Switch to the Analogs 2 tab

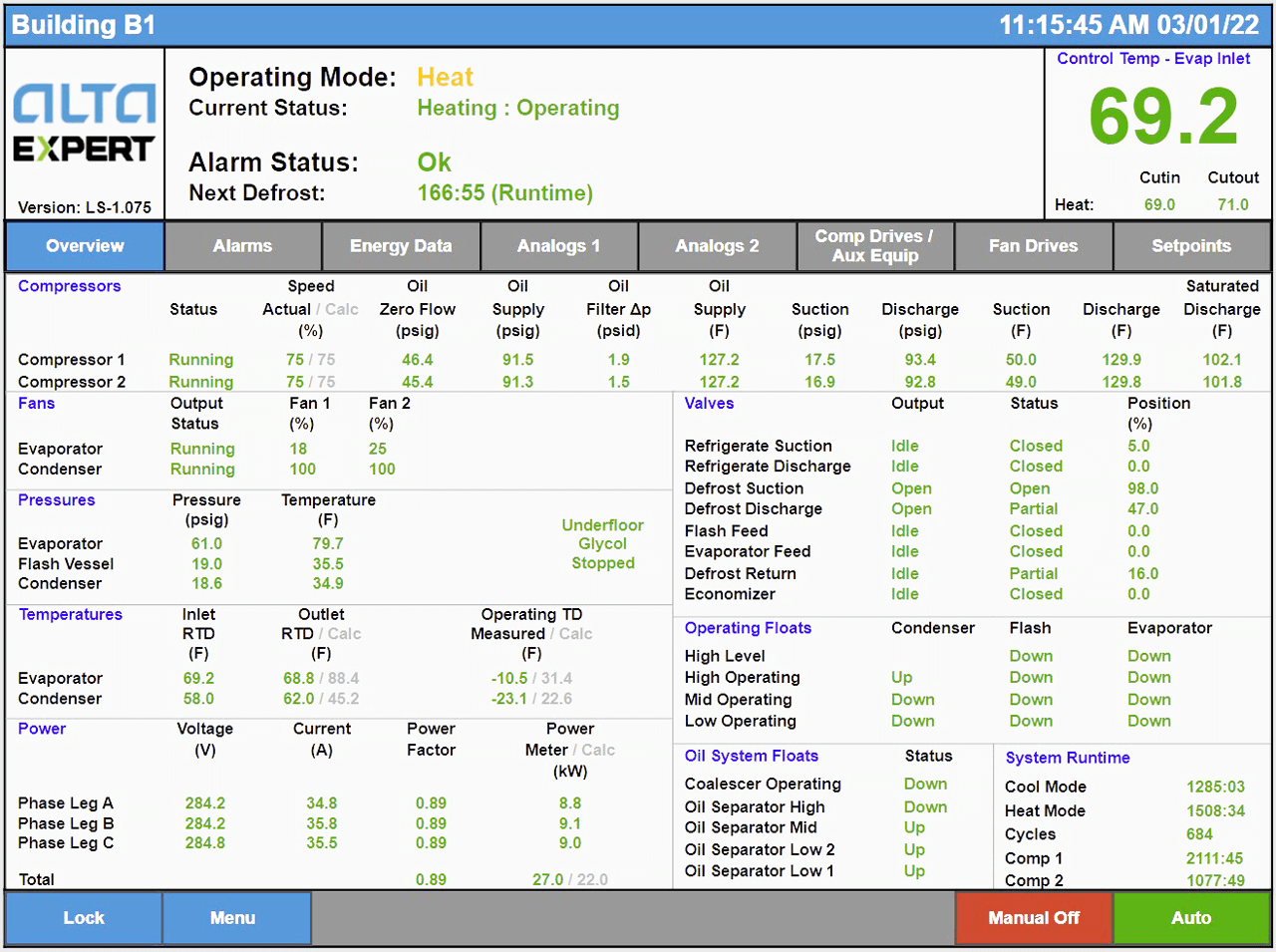(717, 245)
